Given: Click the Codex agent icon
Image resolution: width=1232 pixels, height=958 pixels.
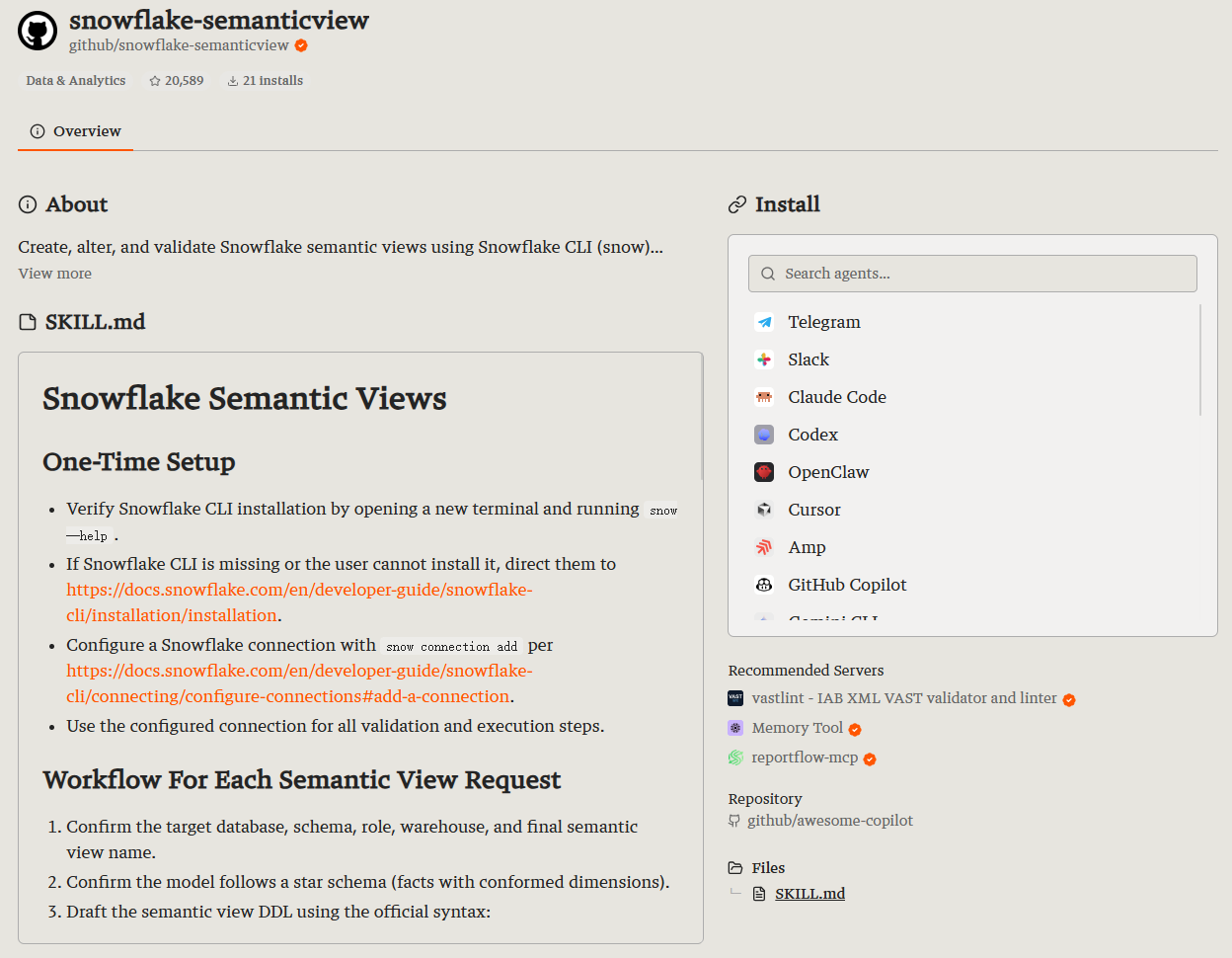Looking at the screenshot, I should (x=764, y=435).
